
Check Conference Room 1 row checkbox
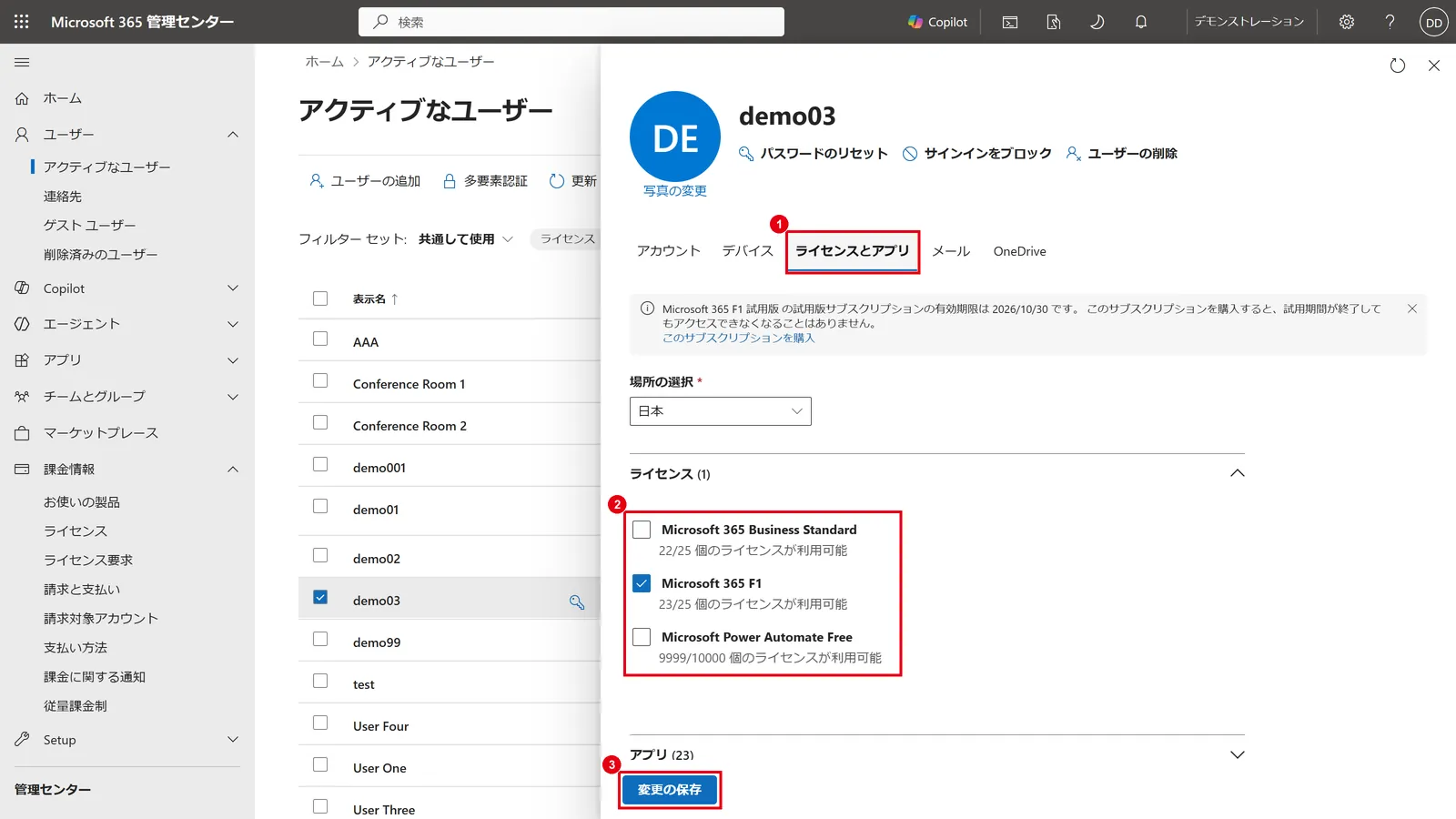[x=320, y=380]
